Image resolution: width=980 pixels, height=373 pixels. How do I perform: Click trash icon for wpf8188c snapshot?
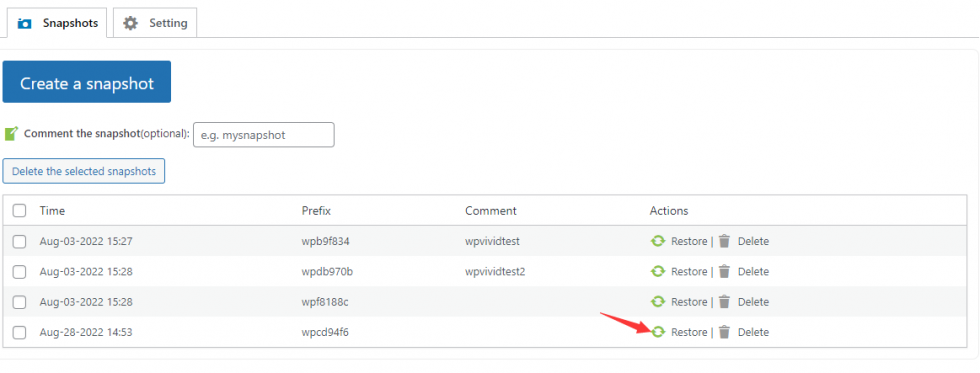(724, 302)
